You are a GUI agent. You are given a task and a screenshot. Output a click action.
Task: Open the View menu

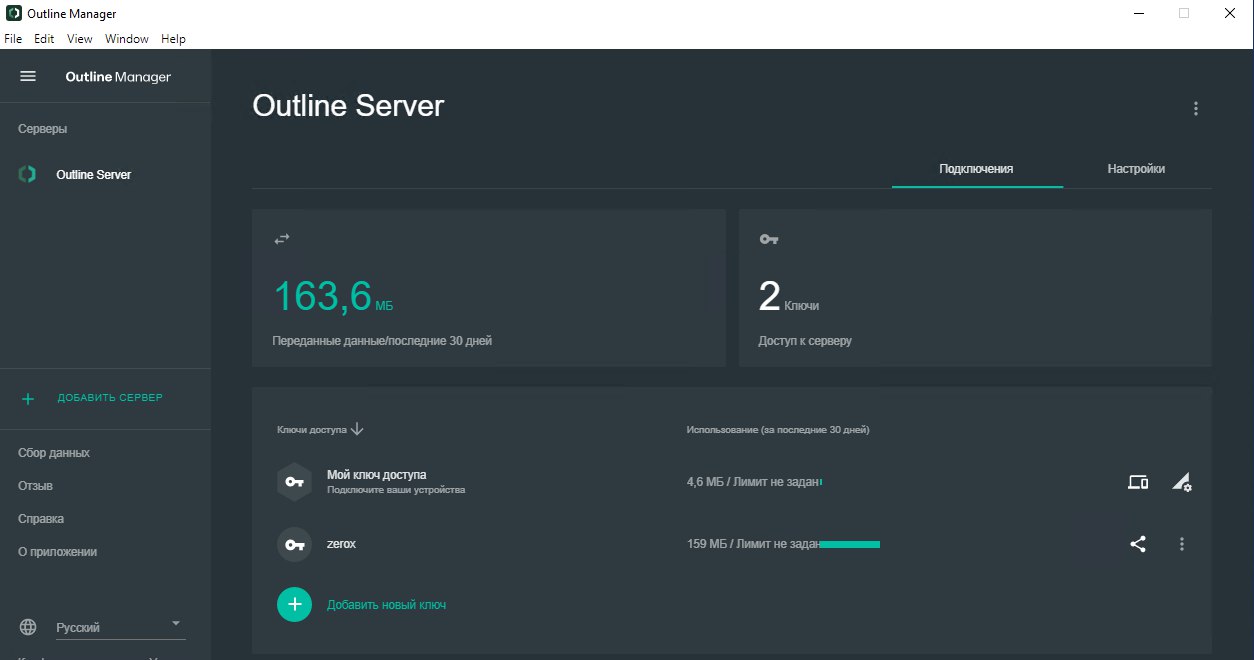click(79, 39)
